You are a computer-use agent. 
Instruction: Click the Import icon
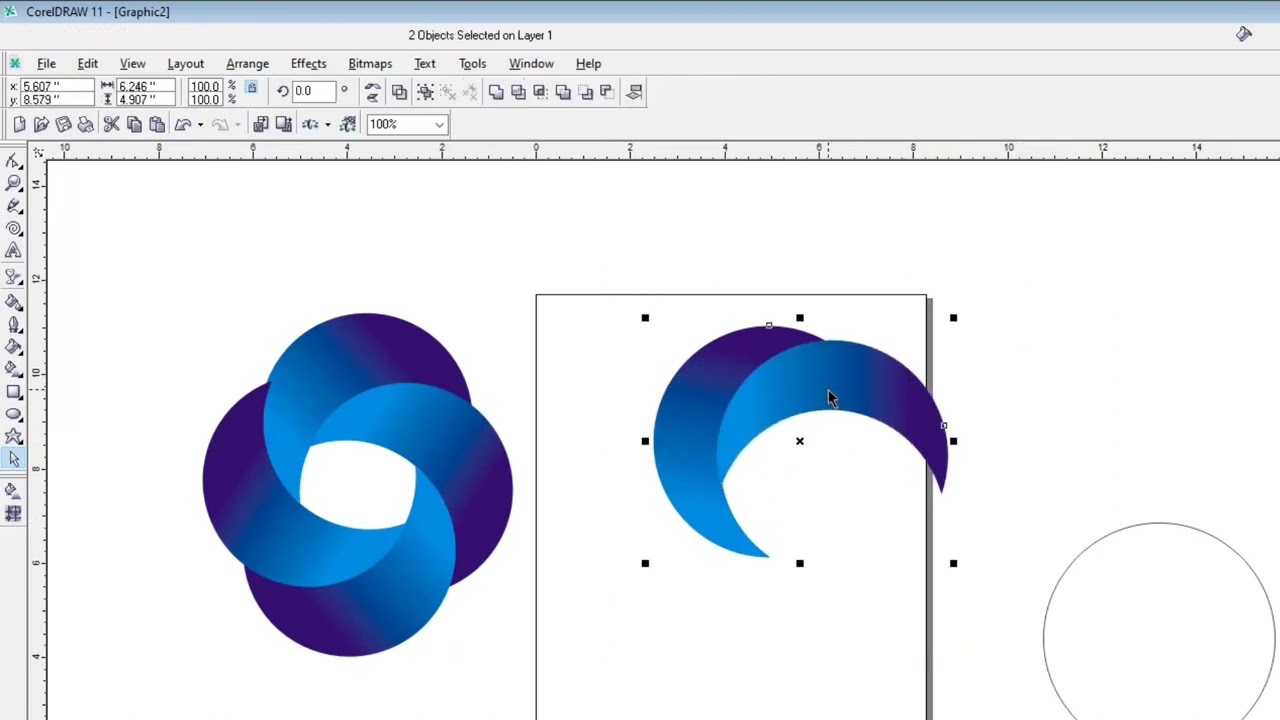click(261, 124)
